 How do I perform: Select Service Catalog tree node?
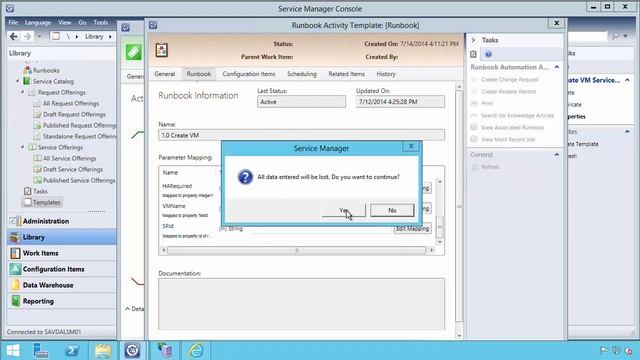click(x=53, y=81)
